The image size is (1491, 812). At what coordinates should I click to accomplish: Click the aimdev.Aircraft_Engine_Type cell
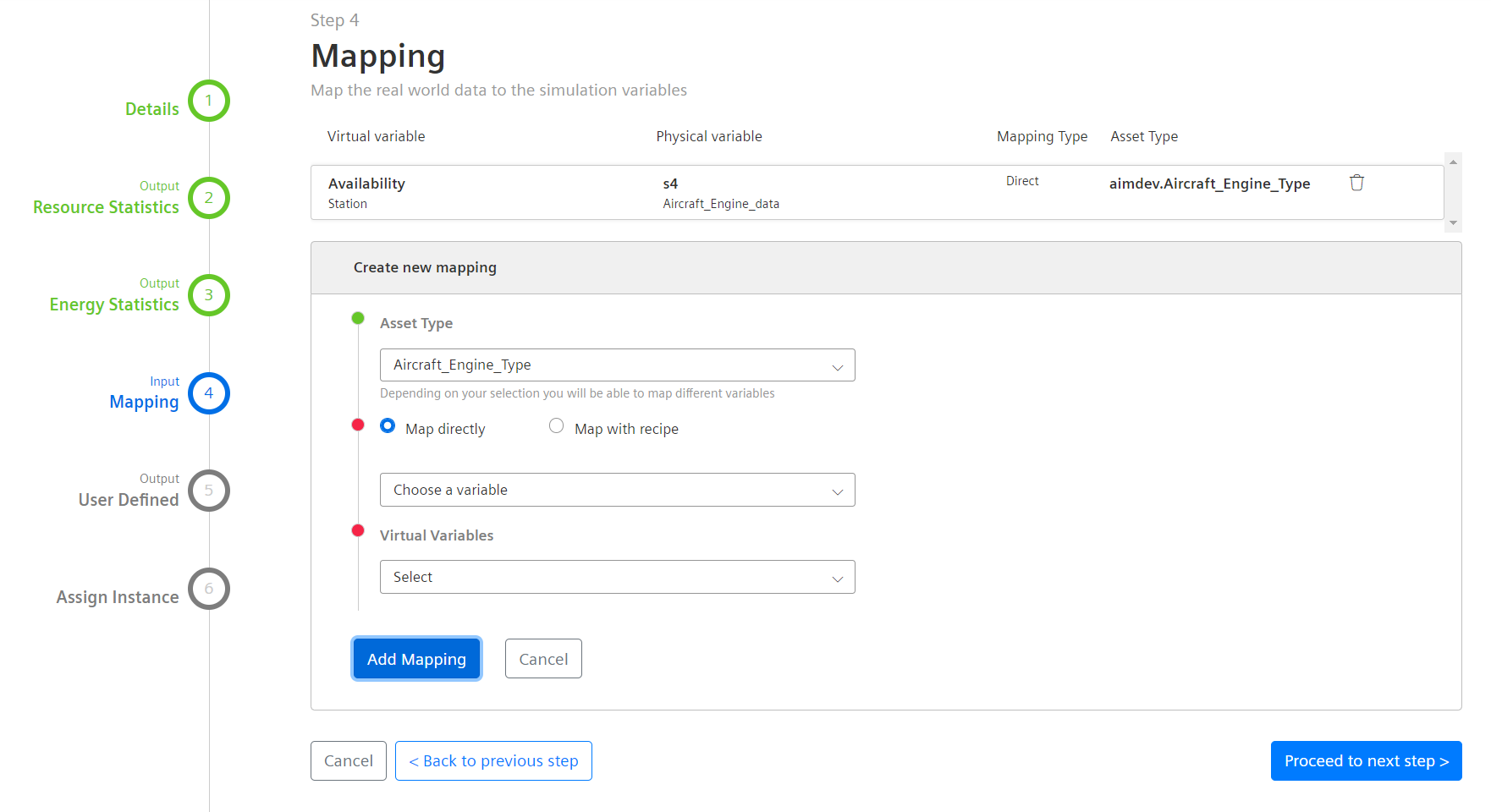(x=1210, y=184)
